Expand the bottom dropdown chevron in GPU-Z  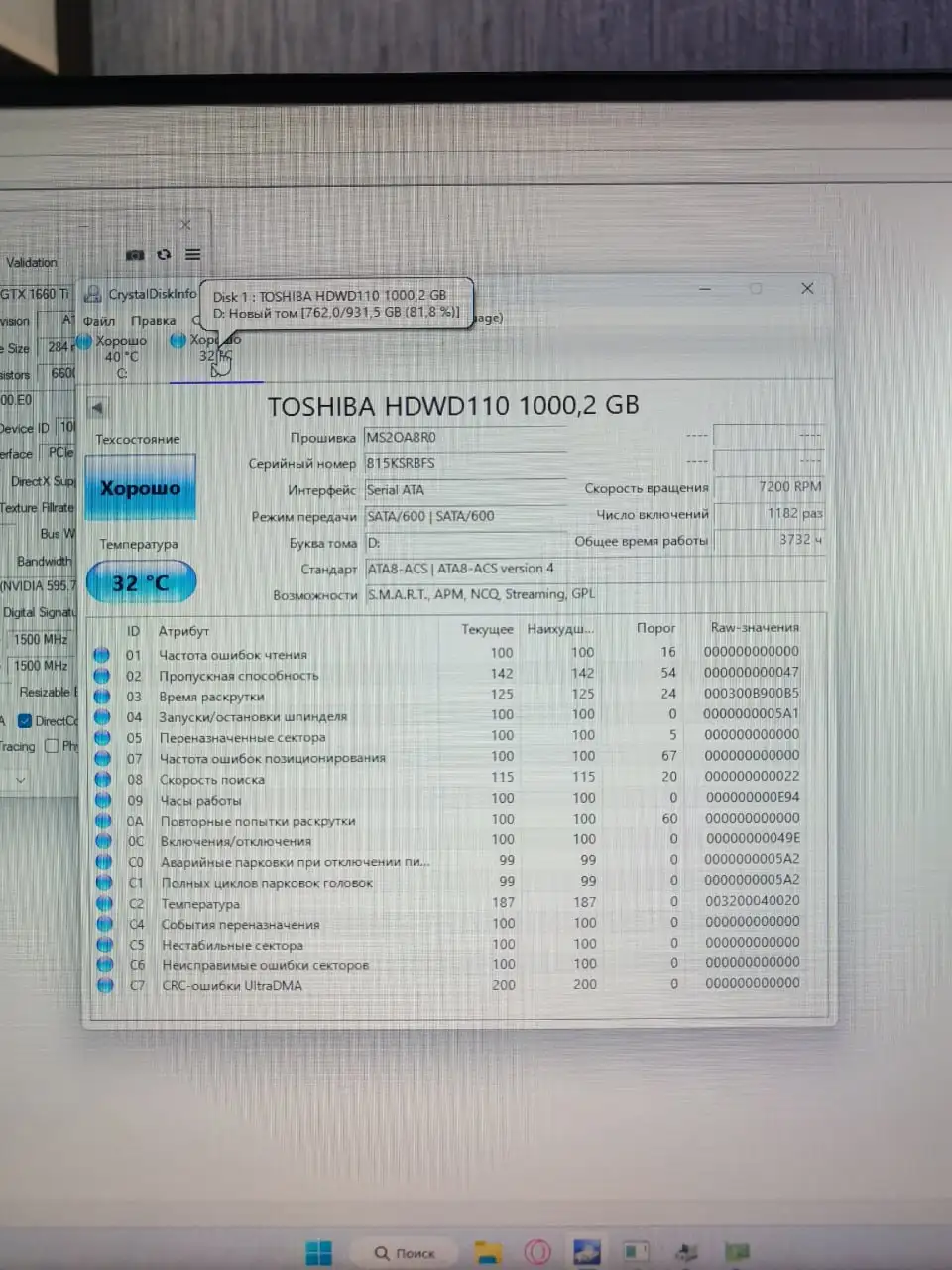(21, 780)
